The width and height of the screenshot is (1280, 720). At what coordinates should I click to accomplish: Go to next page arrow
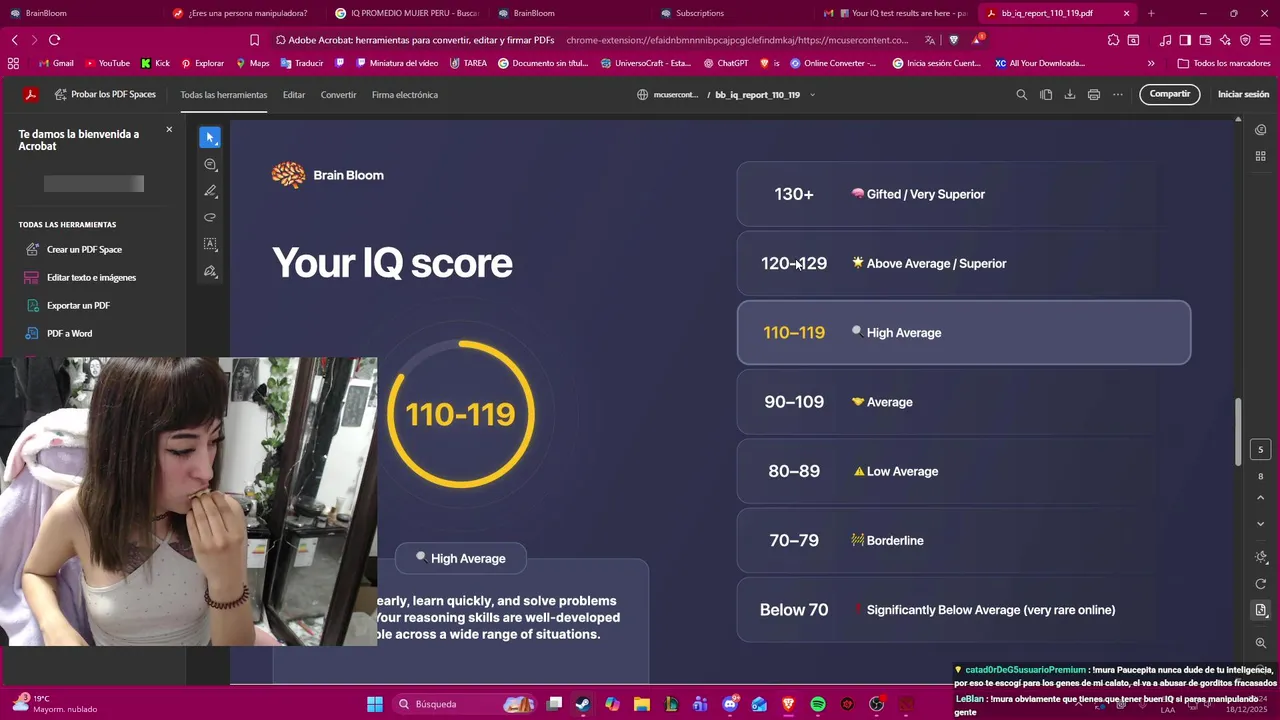point(1260,524)
